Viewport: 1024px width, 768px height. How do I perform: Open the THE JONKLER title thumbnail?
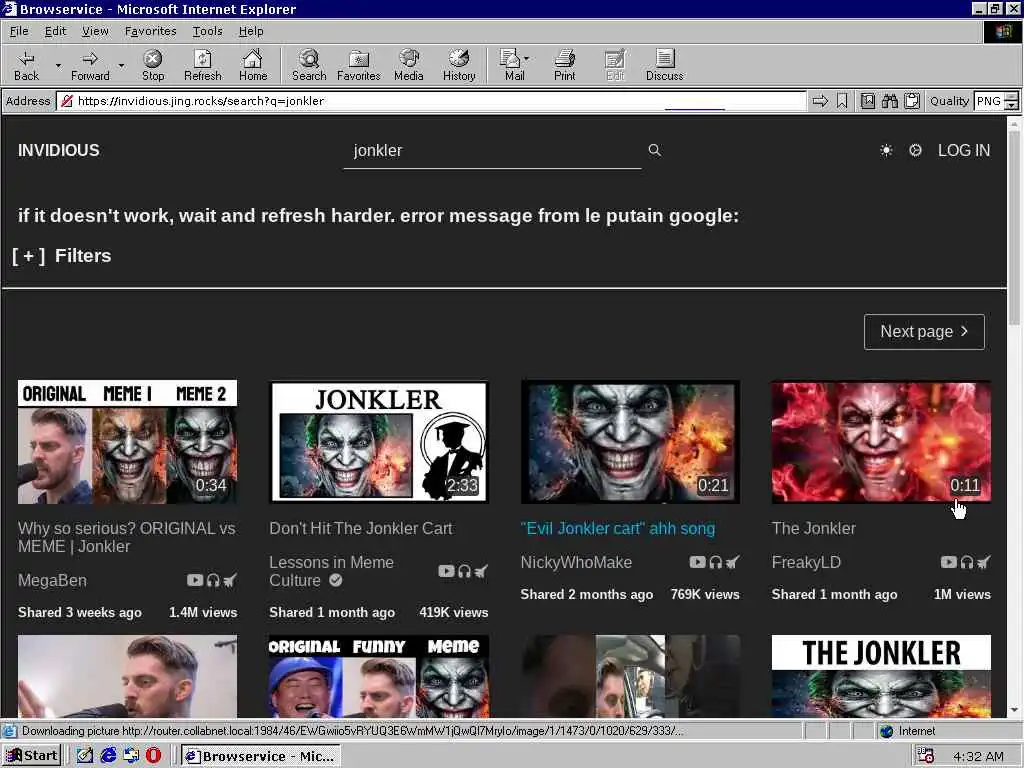pyautogui.click(x=881, y=676)
